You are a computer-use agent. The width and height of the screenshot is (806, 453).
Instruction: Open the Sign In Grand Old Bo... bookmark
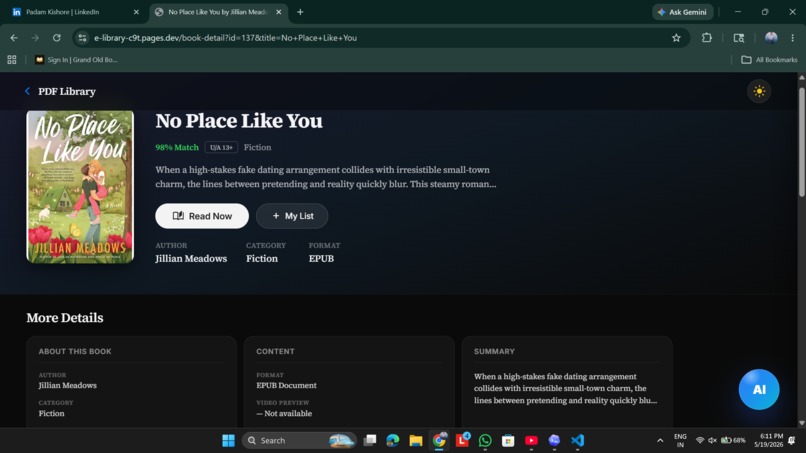tap(76, 60)
